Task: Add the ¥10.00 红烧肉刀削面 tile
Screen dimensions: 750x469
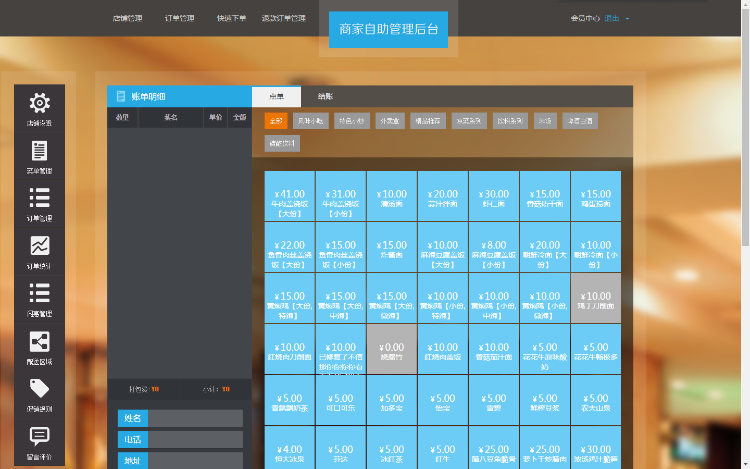Action: (289, 349)
